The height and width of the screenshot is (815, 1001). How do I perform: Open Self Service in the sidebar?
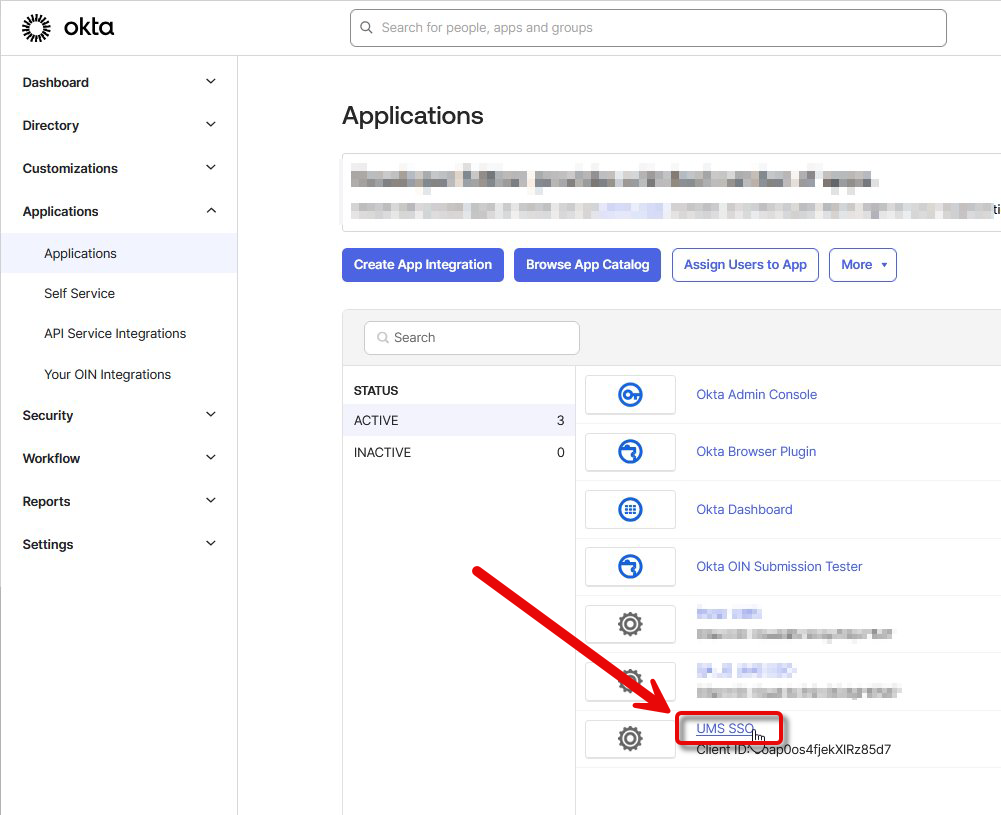pyautogui.click(x=80, y=294)
